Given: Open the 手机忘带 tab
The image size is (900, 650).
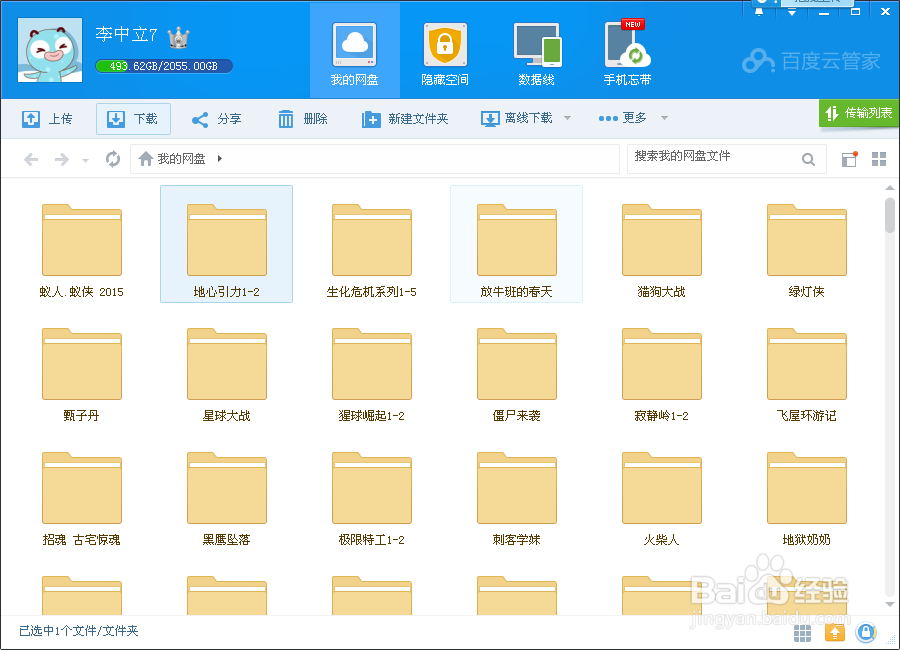Looking at the screenshot, I should (x=627, y=52).
